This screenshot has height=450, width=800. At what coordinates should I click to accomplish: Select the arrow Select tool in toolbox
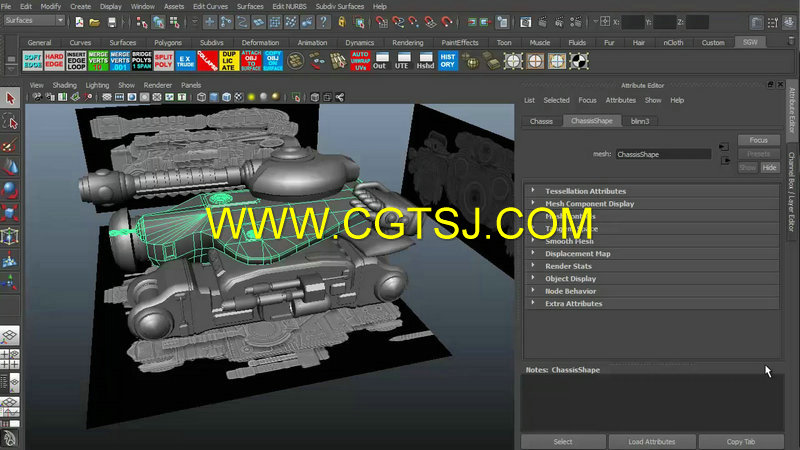pyautogui.click(x=10, y=98)
